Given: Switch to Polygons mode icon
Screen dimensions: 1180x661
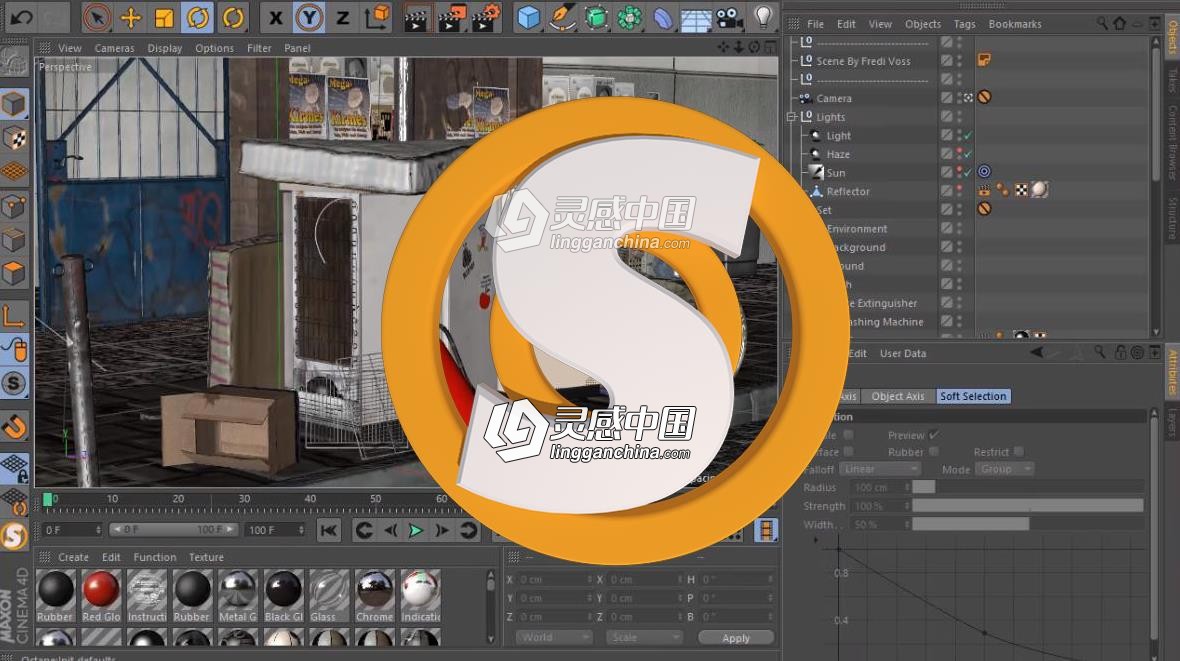Looking at the screenshot, I should 14,273.
